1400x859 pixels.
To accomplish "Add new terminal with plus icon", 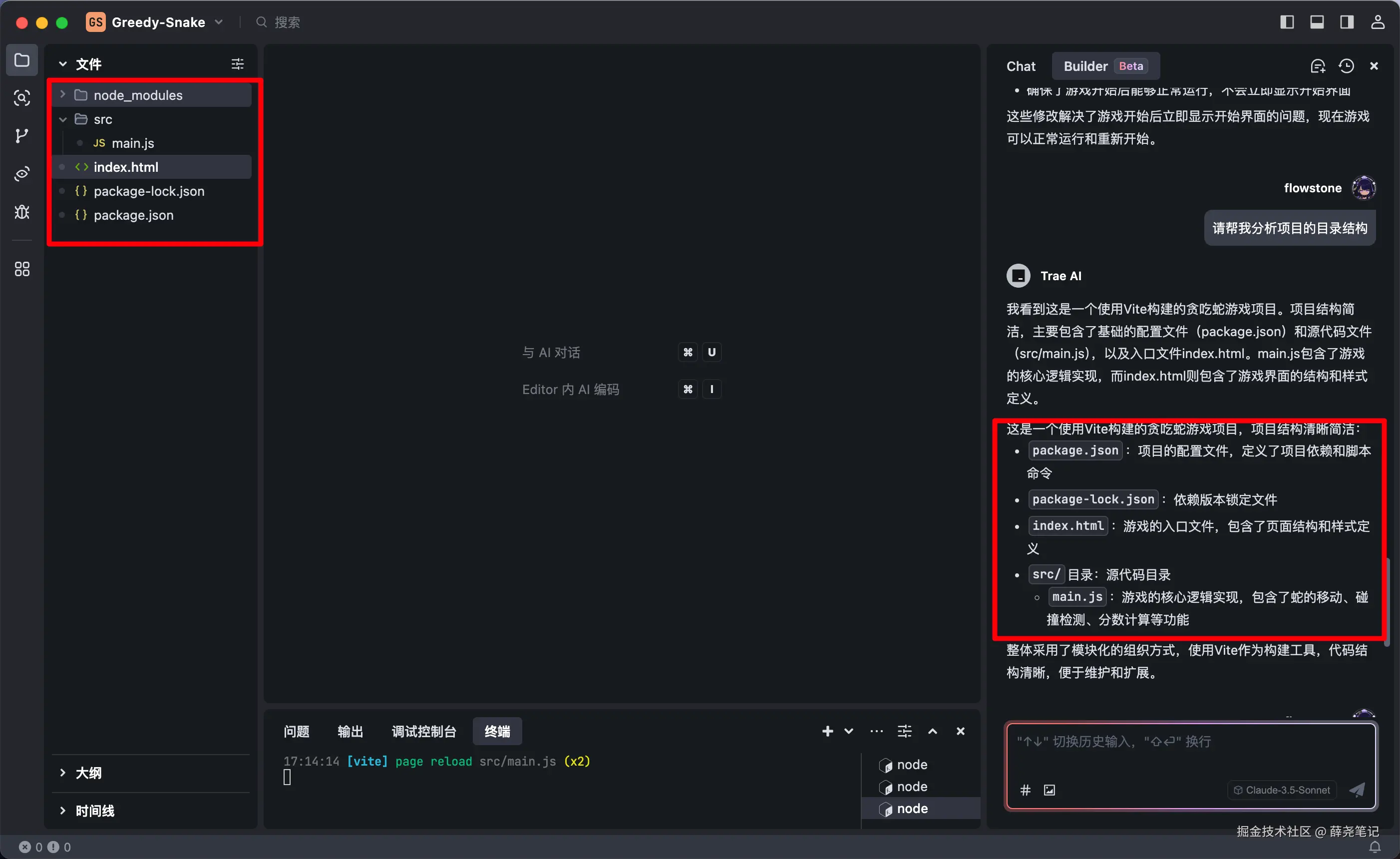I will click(827, 731).
